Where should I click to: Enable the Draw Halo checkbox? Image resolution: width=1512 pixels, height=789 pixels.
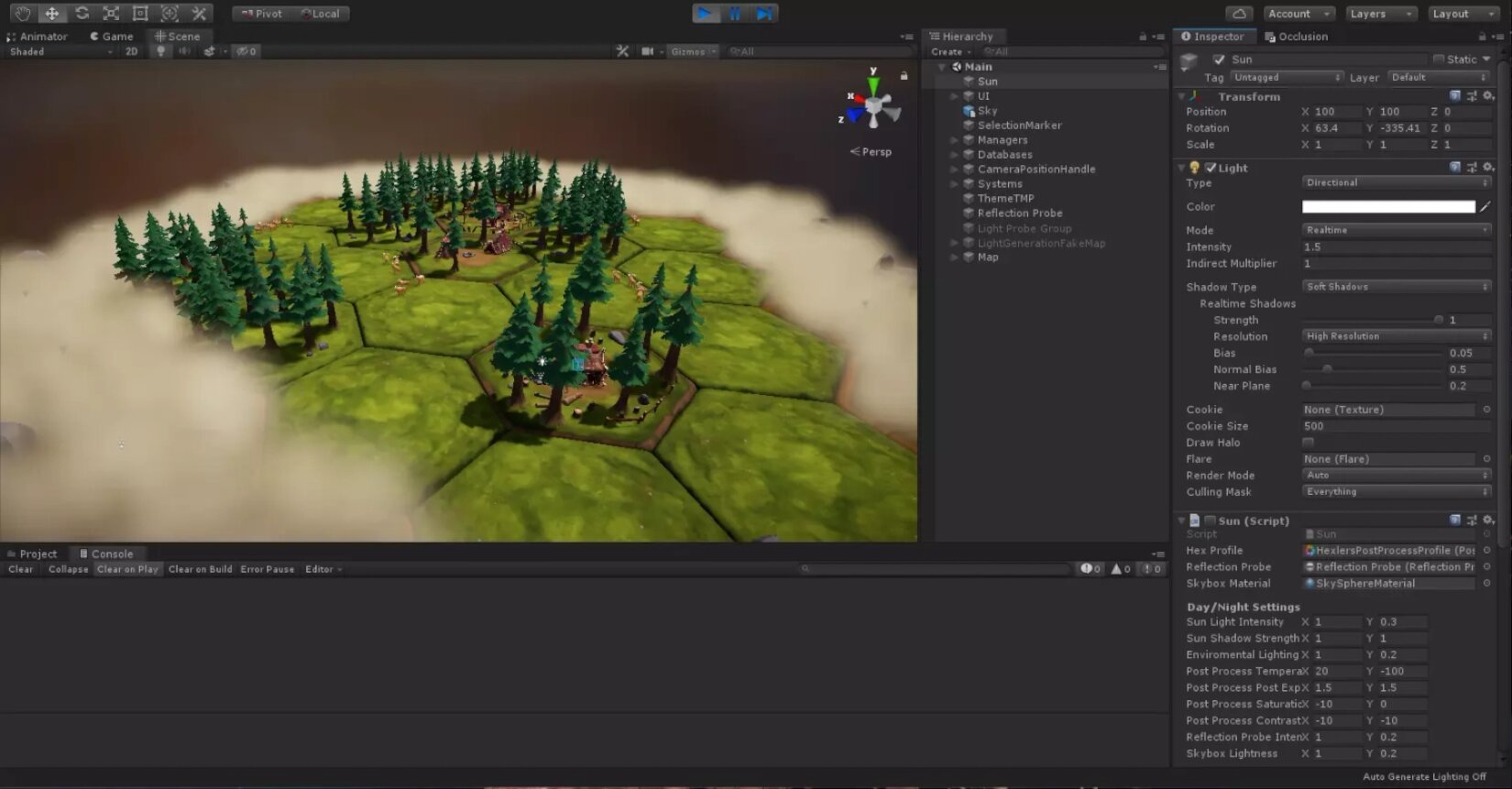point(1308,443)
